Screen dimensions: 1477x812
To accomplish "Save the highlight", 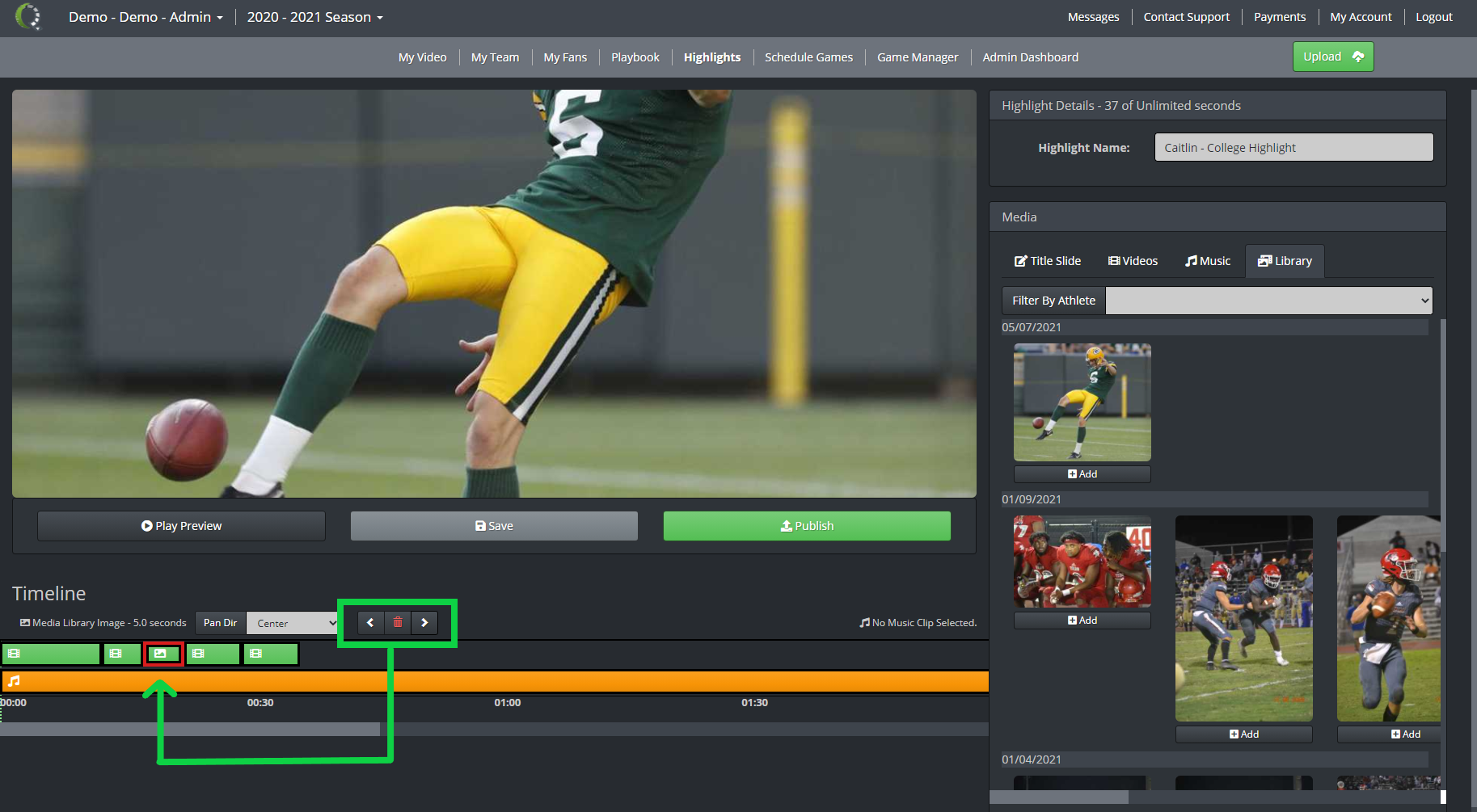I will pyautogui.click(x=494, y=526).
